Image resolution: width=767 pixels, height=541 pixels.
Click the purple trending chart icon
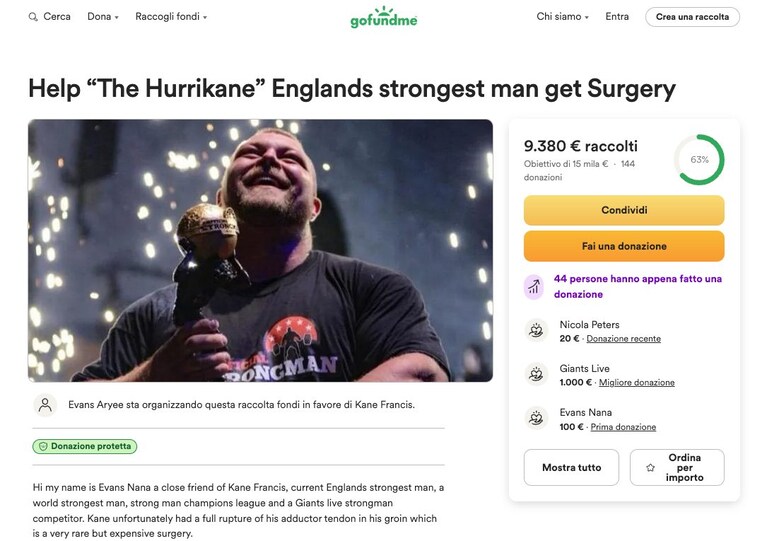[x=534, y=287]
